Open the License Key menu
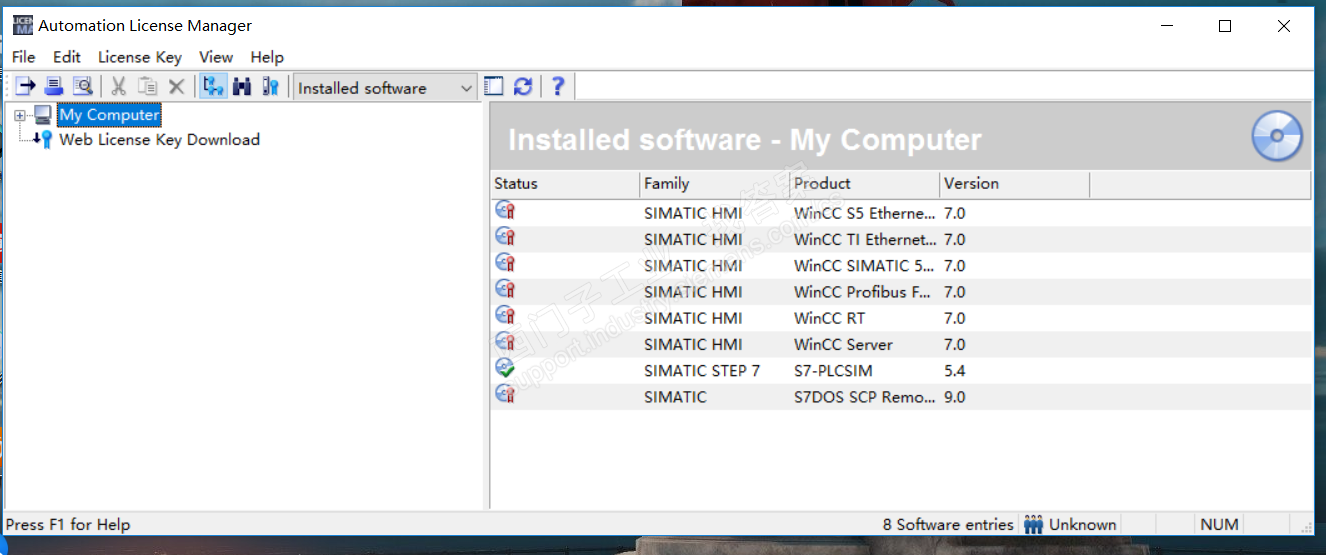1326x555 pixels. [140, 57]
